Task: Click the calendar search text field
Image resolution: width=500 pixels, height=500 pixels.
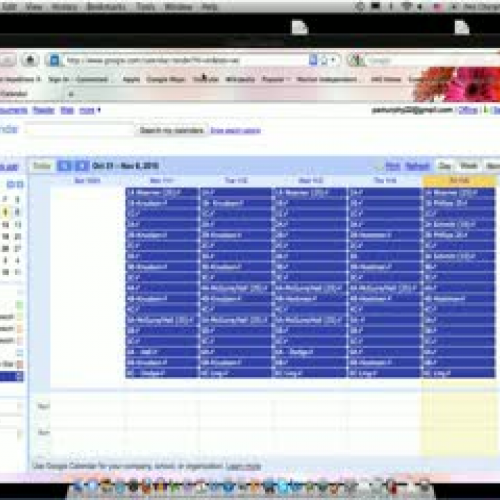Action: click(x=79, y=130)
